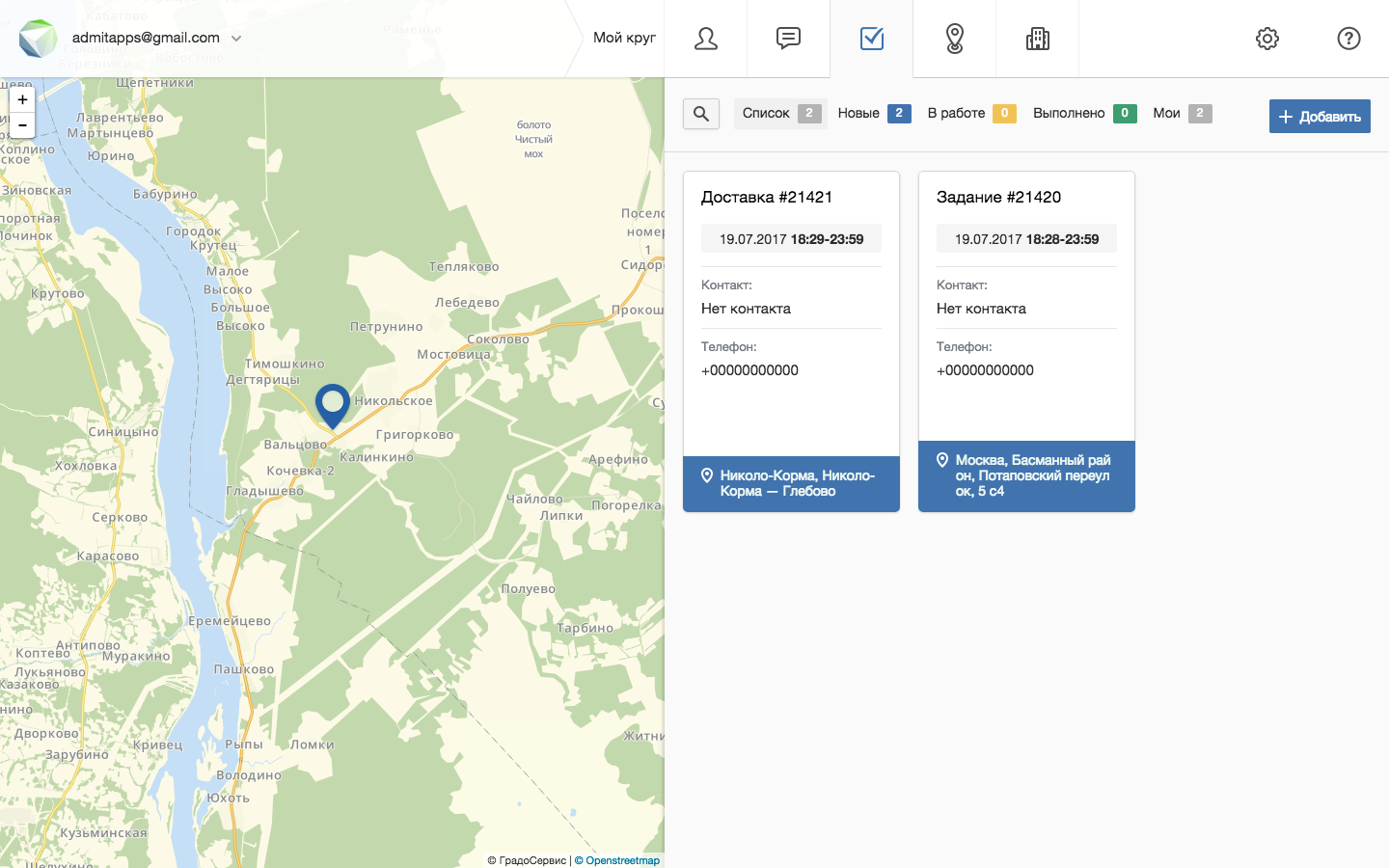Click the Николо-Корма address footer
The width and height of the screenshot is (1389, 868).
[791, 483]
